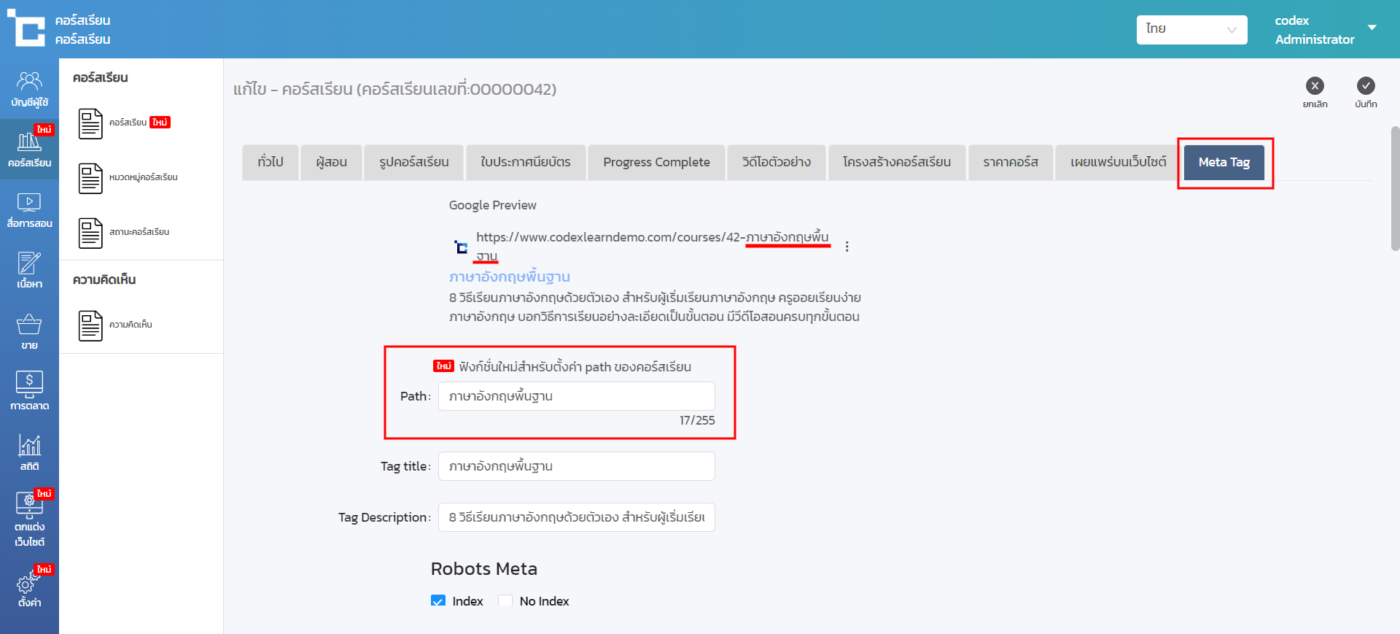The width and height of the screenshot is (1400, 634).
Task: Open Google Preview three-dot options
Action: (847, 246)
